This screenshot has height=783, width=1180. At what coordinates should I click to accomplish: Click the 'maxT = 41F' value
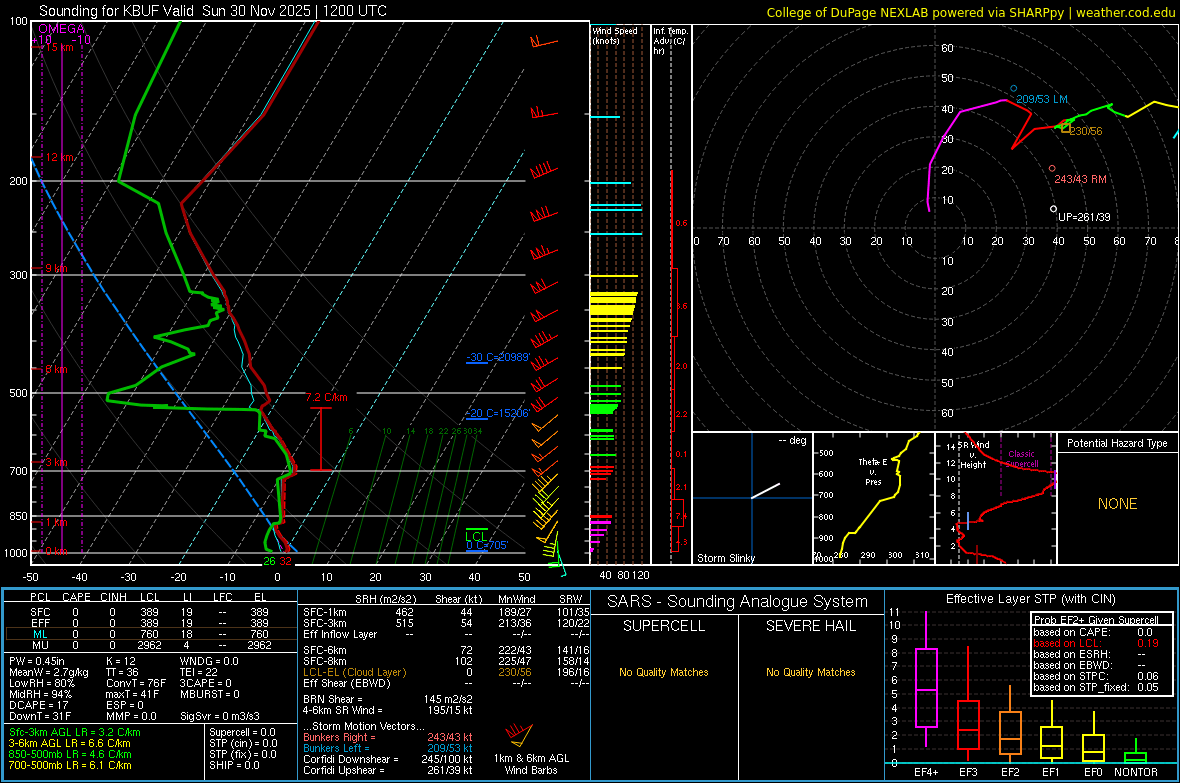click(x=132, y=694)
